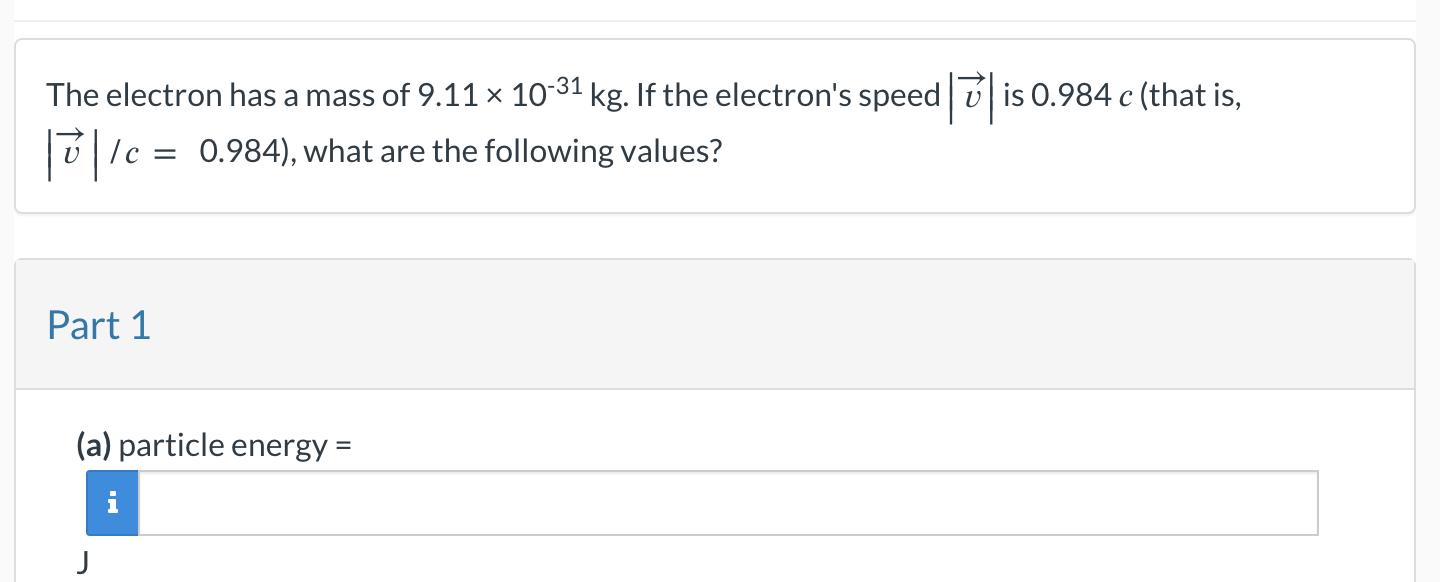1440x582 pixels.
Task: Click the Part 1 section heading
Action: click(x=99, y=324)
